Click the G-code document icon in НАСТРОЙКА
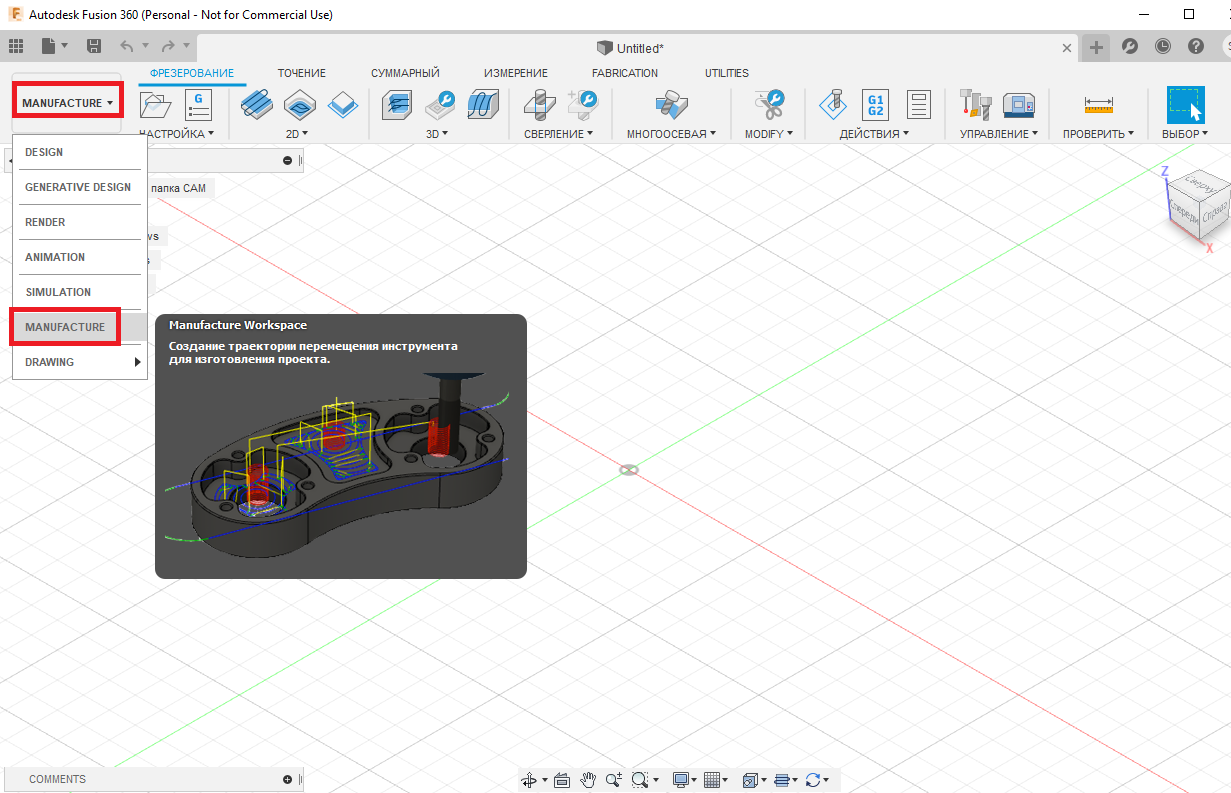The image size is (1231, 793). tap(198, 104)
